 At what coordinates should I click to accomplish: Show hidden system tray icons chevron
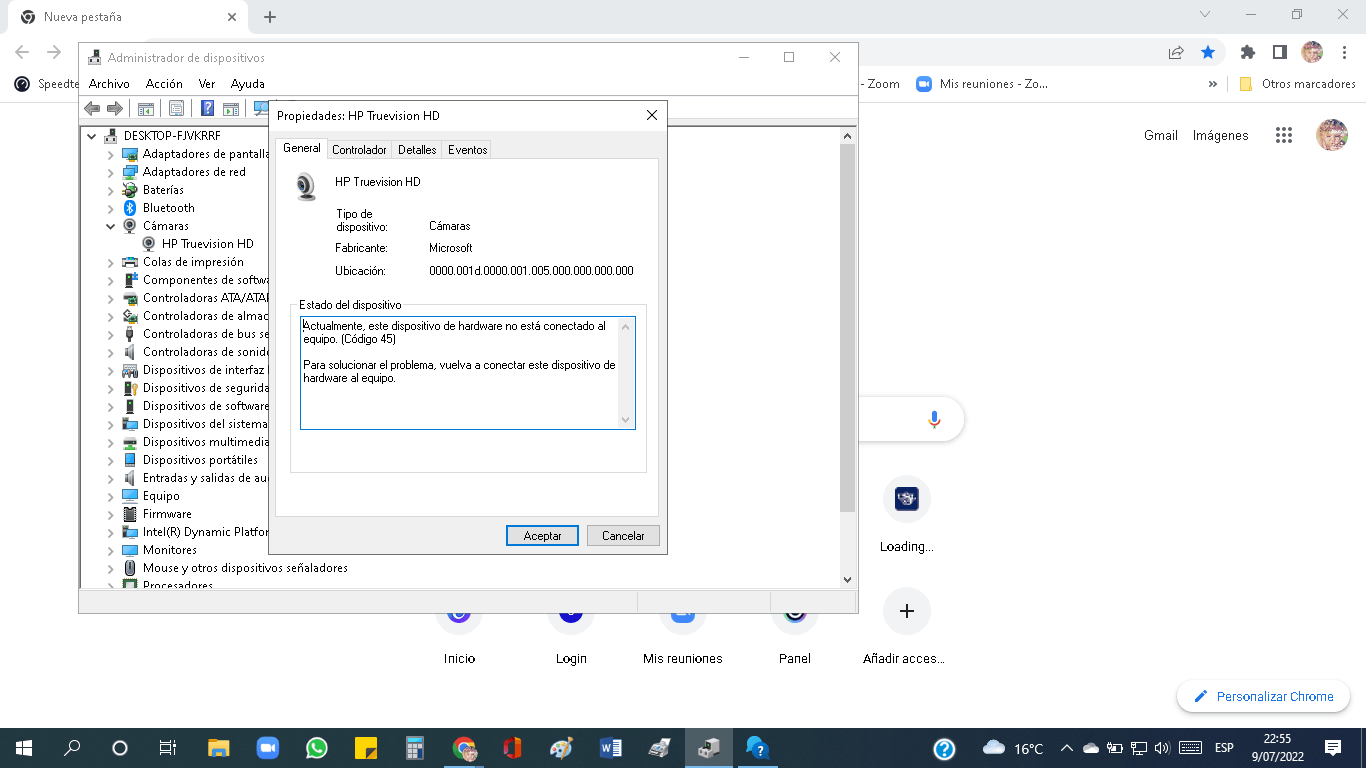click(x=1066, y=748)
